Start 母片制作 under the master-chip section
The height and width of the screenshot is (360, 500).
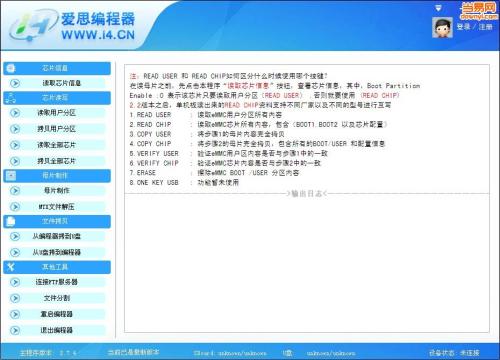(x=57, y=191)
